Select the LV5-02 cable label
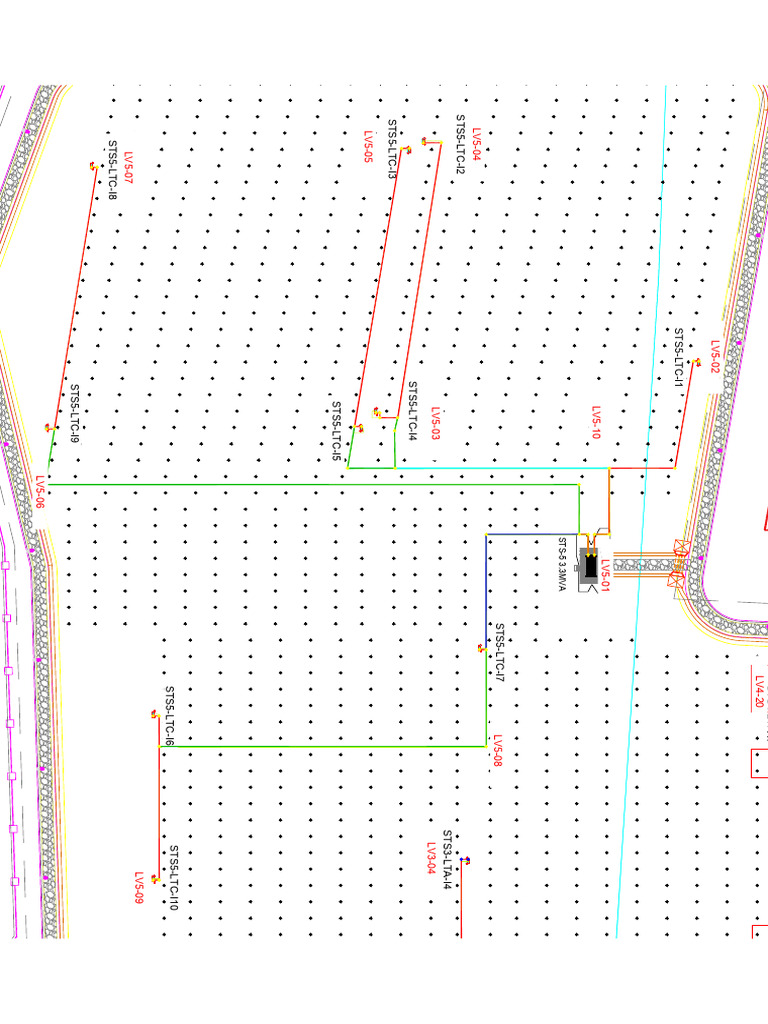The image size is (768, 1024). pos(715,357)
